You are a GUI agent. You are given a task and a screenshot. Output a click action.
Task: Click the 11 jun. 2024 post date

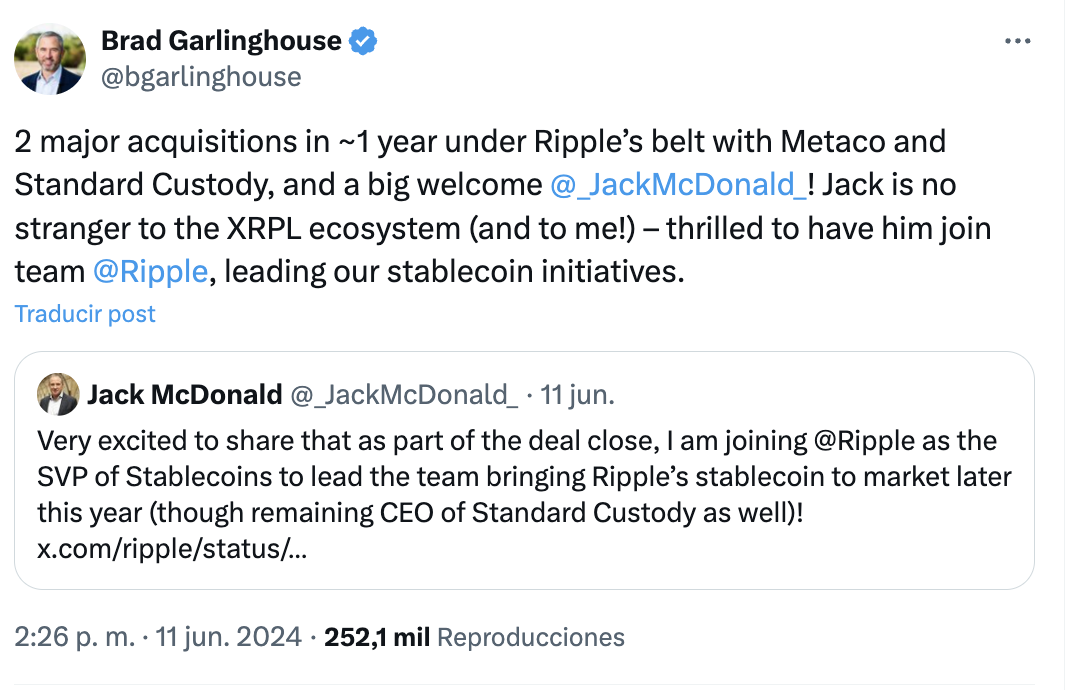click(x=231, y=638)
